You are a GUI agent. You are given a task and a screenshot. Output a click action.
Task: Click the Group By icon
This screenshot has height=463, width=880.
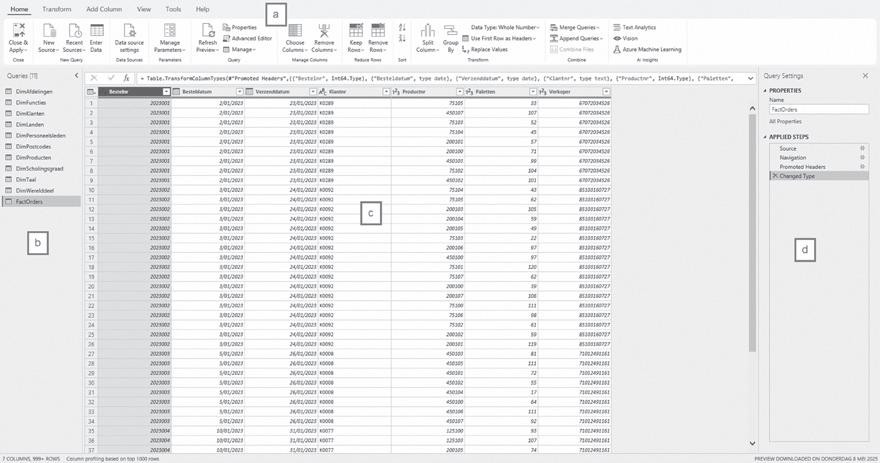point(450,30)
